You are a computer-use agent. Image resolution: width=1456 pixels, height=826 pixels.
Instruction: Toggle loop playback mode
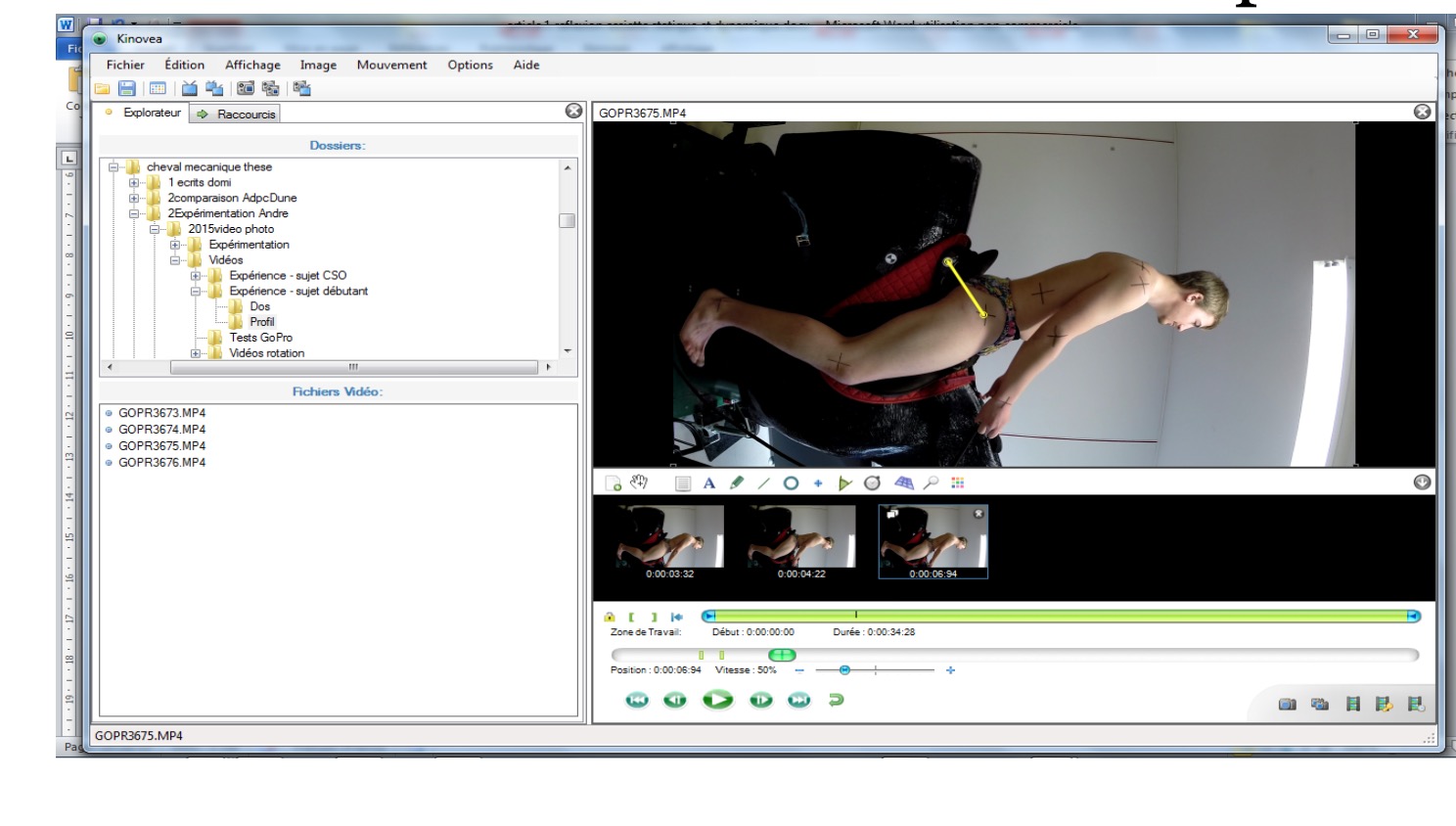[x=836, y=700]
